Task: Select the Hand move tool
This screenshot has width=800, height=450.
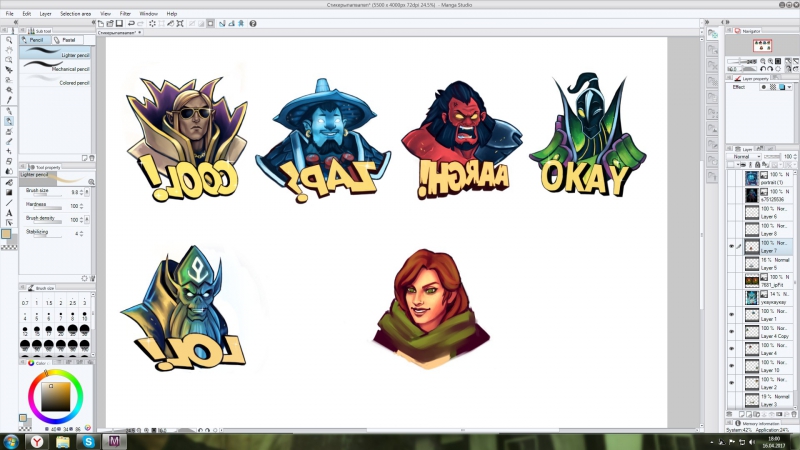Action: click(x=9, y=50)
